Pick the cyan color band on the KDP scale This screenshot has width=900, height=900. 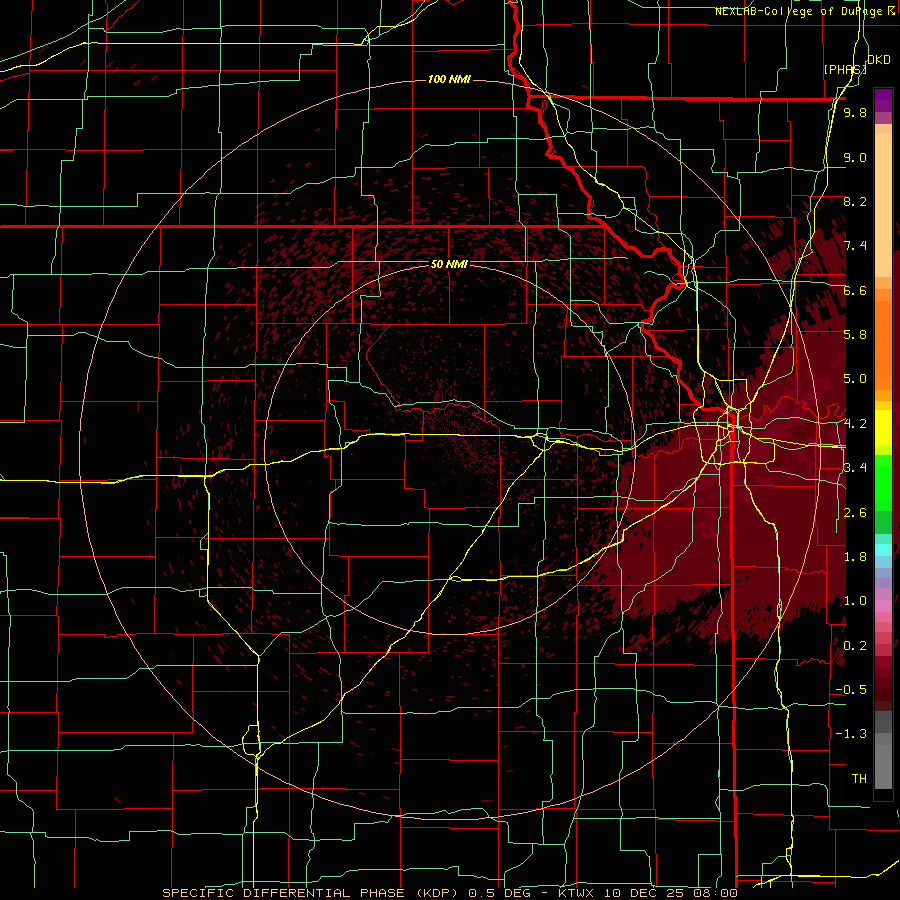tap(883, 550)
